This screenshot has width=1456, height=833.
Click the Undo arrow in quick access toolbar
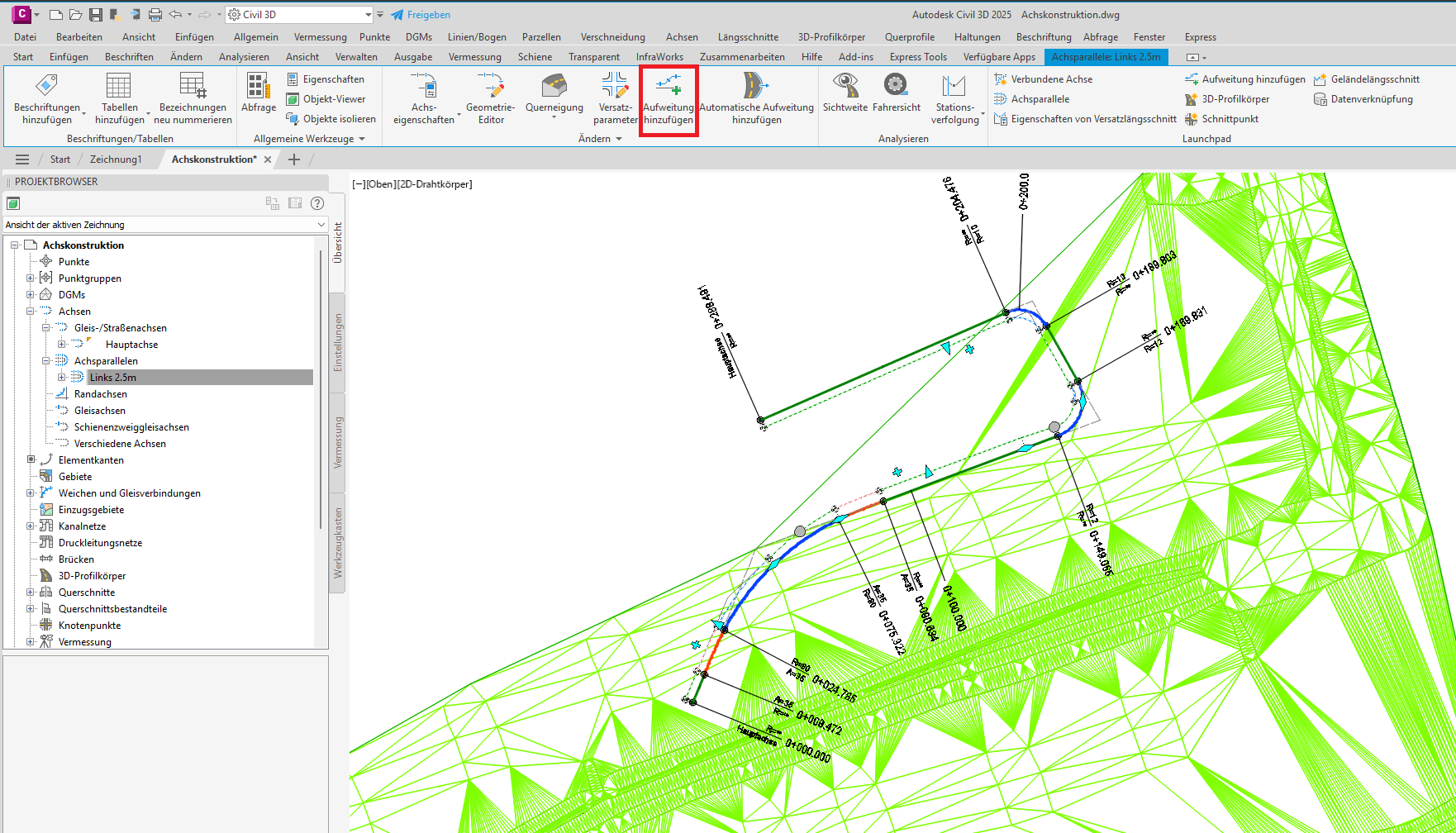click(x=175, y=15)
